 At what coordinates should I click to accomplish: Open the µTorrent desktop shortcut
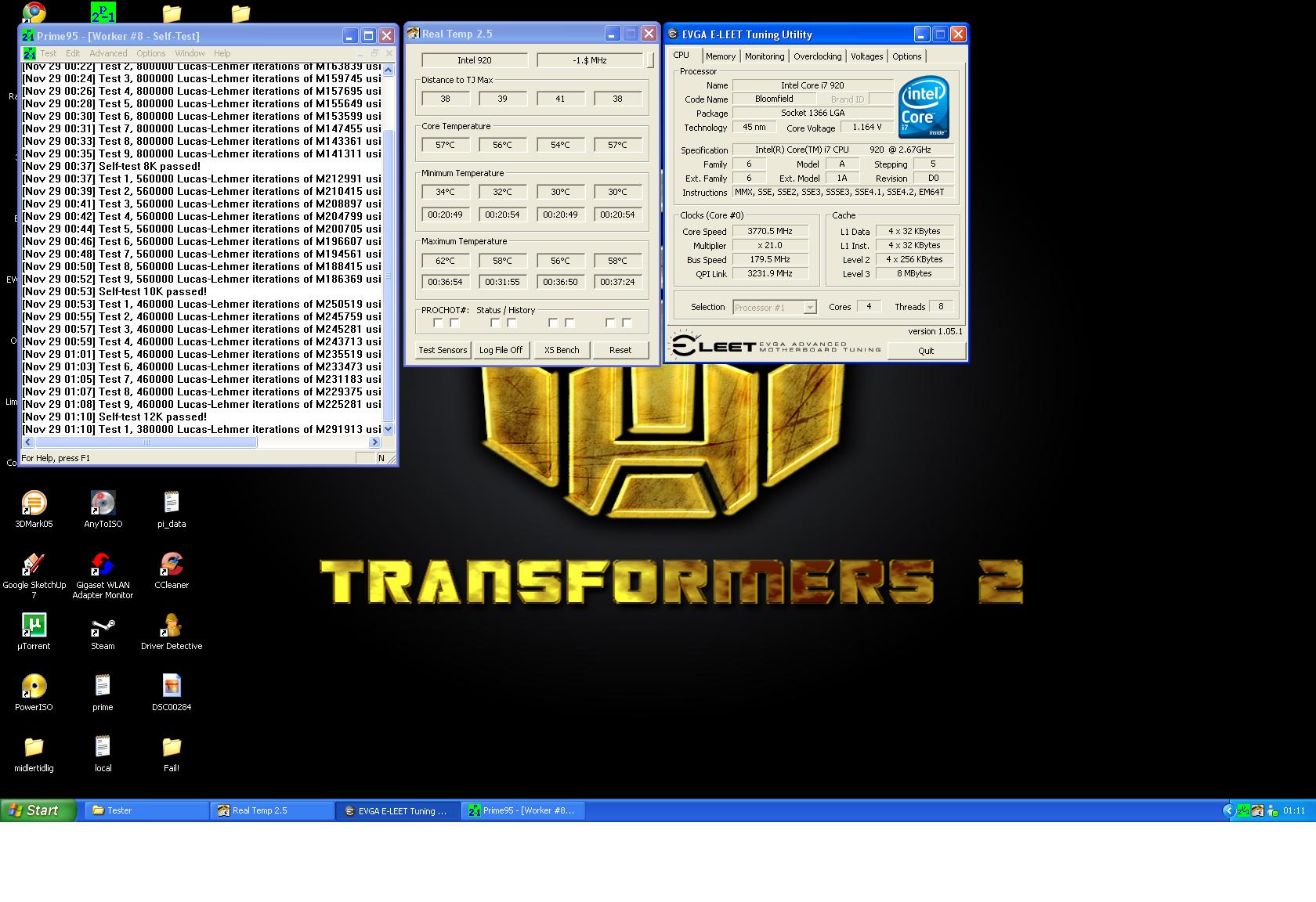click(34, 631)
